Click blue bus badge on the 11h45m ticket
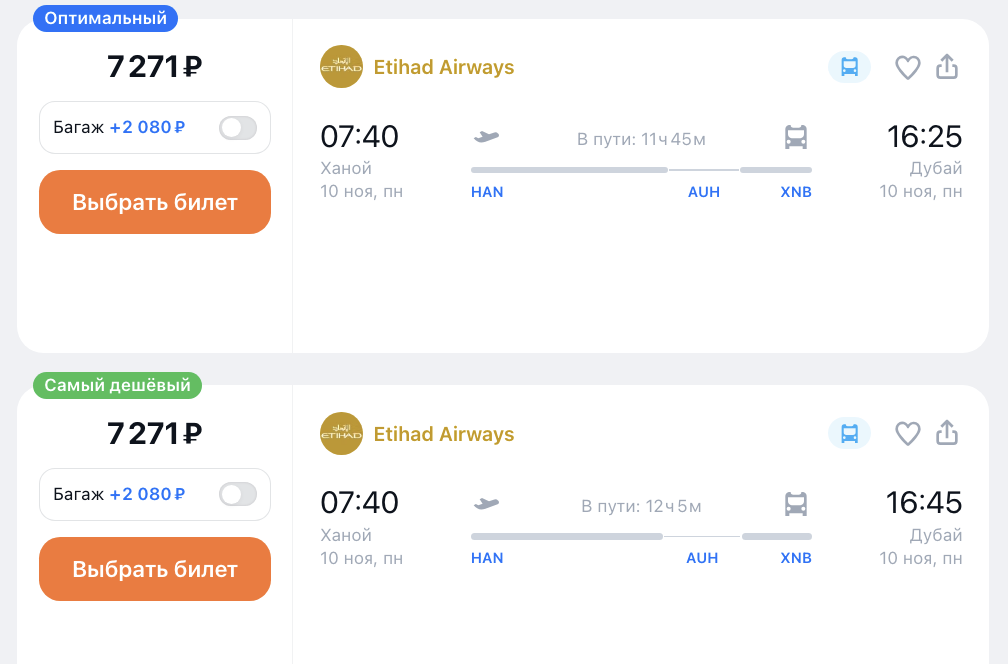The height and width of the screenshot is (664, 1008). [849, 67]
